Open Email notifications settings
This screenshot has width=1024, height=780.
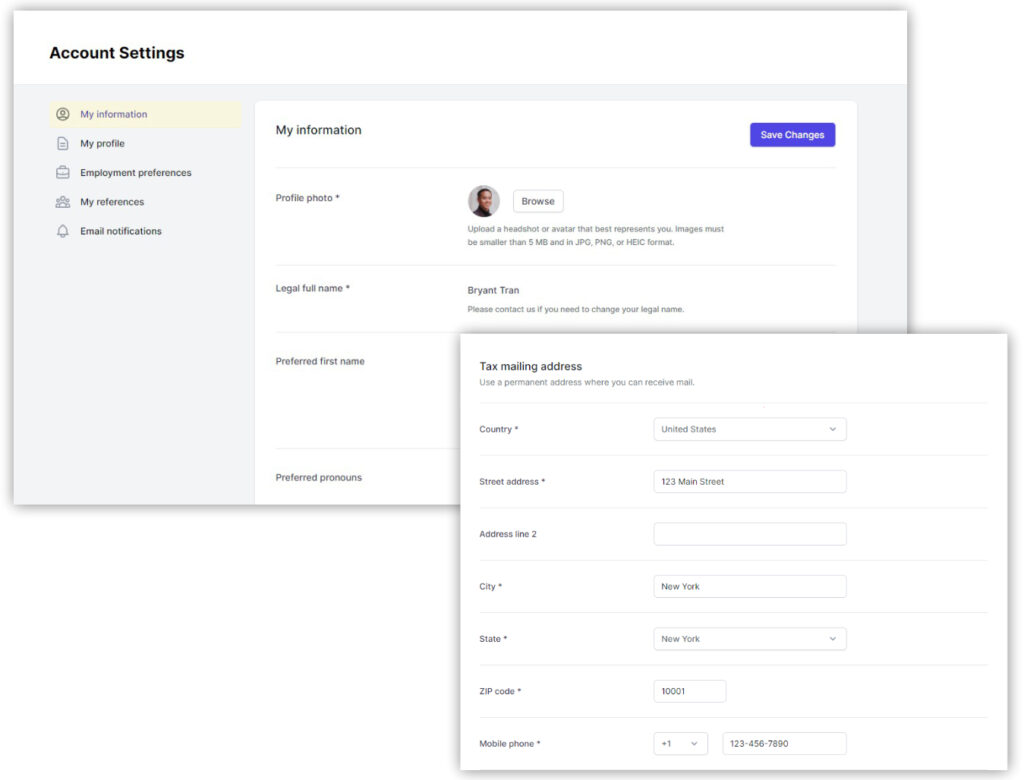[120, 231]
